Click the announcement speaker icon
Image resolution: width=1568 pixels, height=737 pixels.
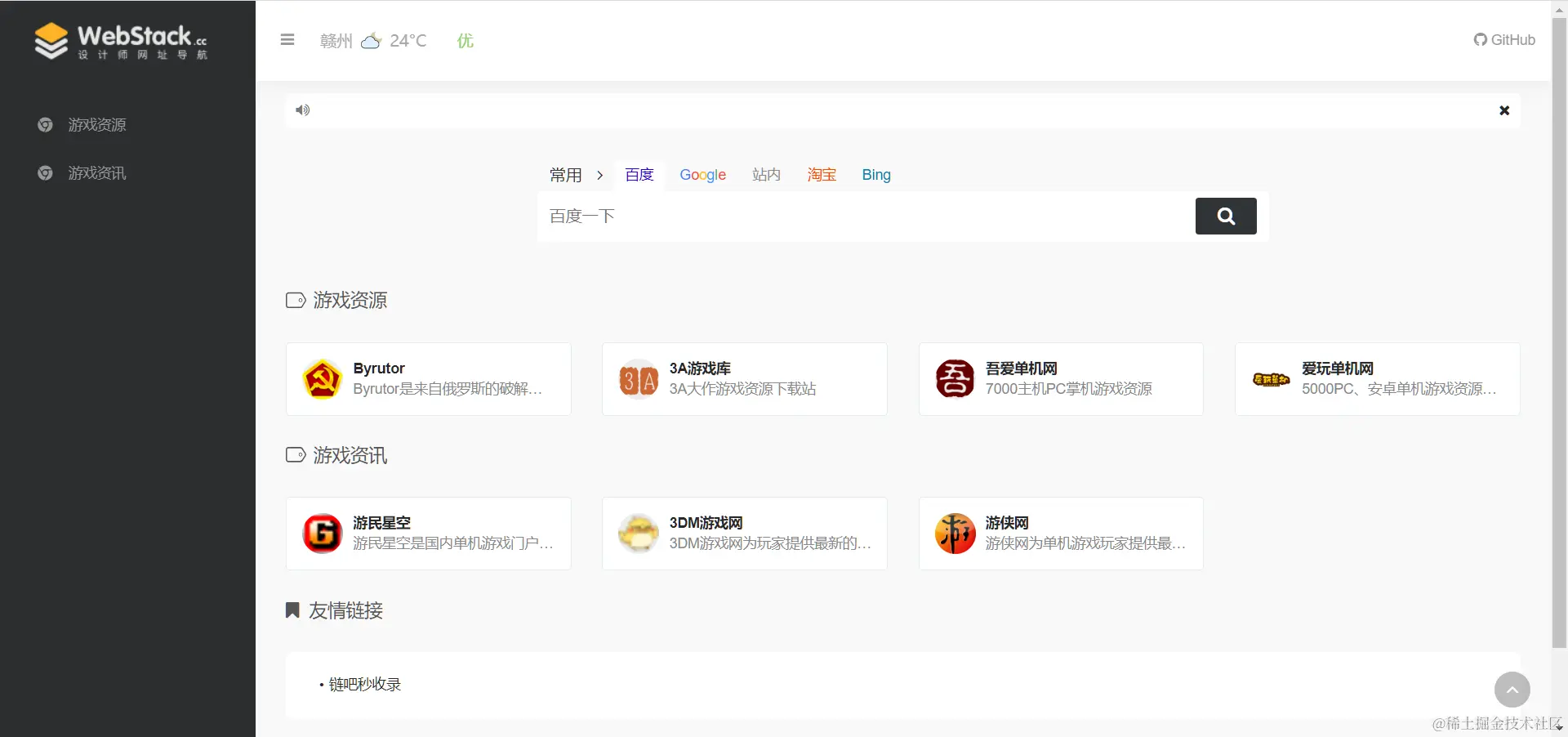303,110
